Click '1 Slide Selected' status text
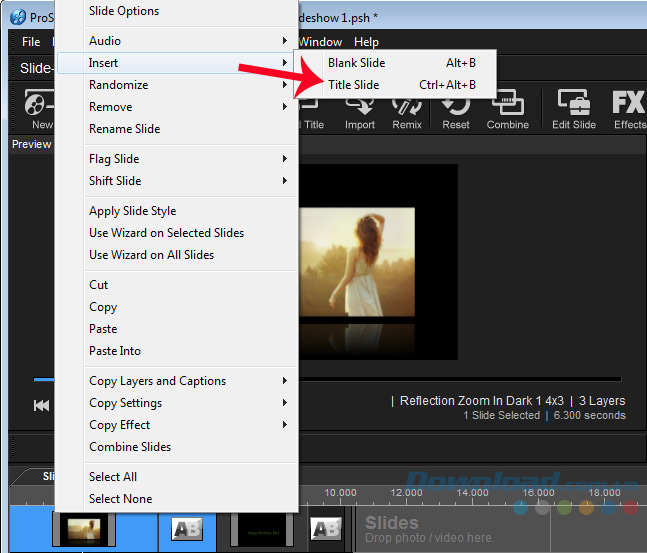 click(501, 415)
